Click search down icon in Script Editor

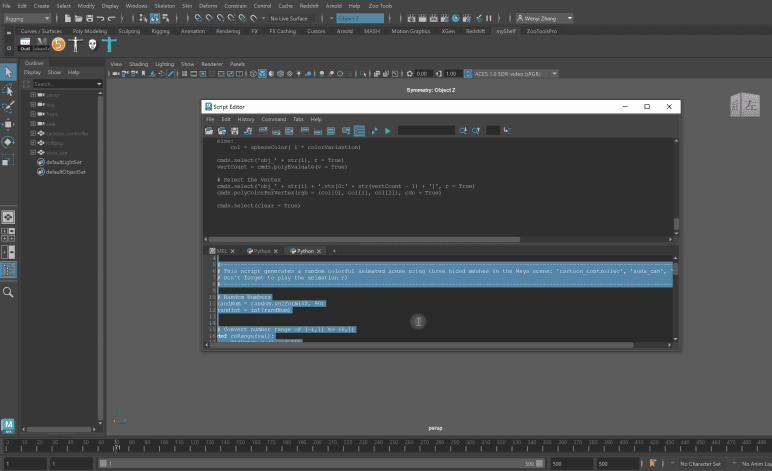click(462, 130)
